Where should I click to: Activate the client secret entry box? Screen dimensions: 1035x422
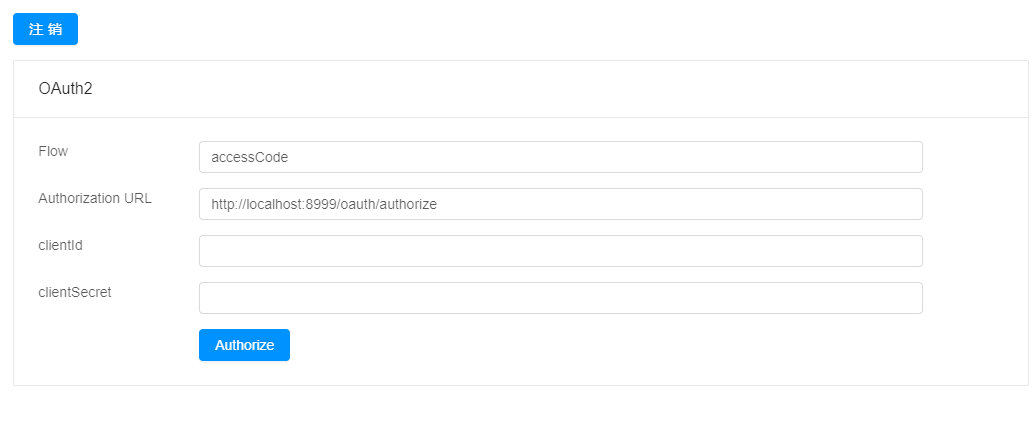(560, 298)
